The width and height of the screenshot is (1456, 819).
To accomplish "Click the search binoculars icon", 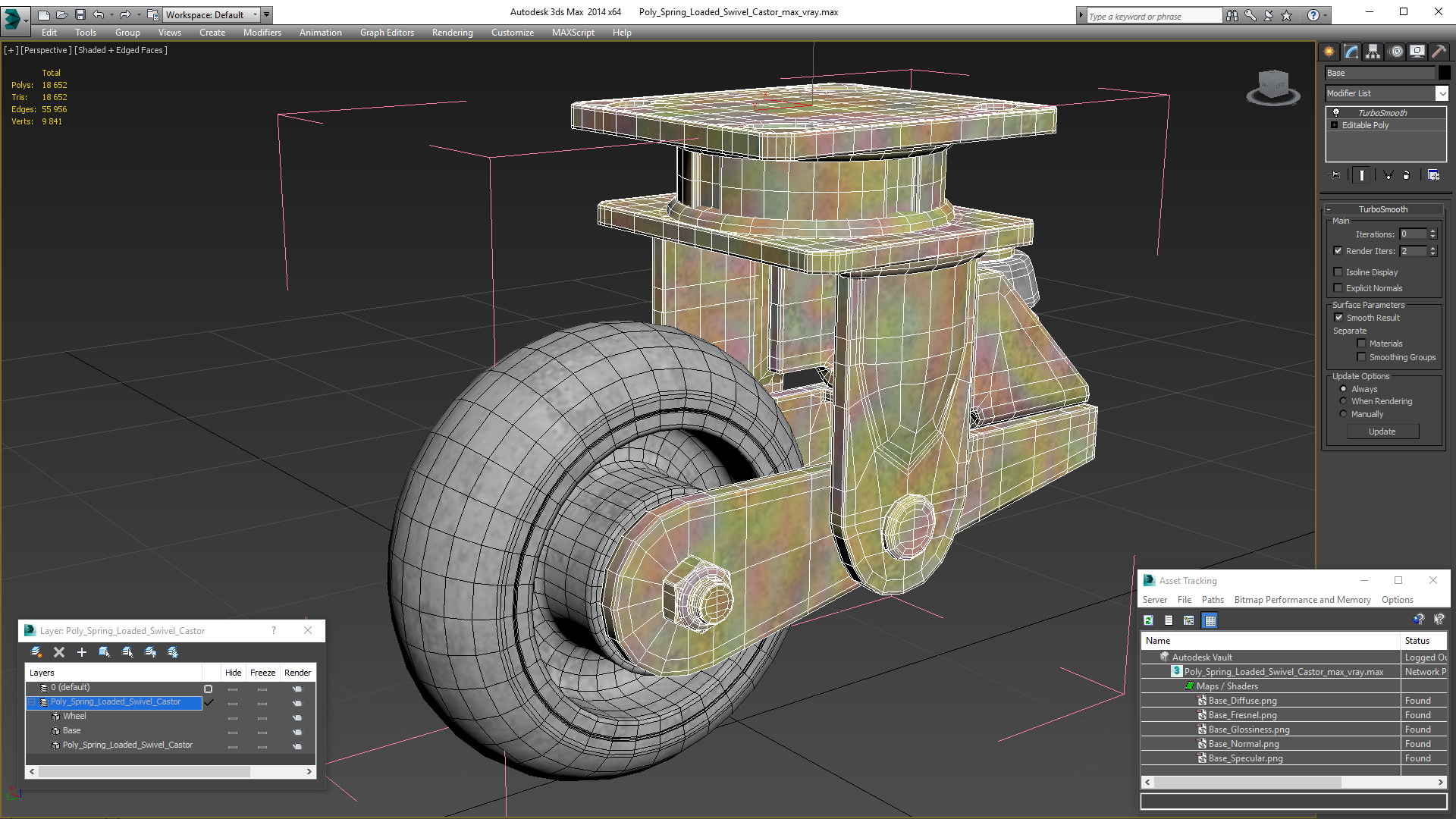I will click(1232, 15).
